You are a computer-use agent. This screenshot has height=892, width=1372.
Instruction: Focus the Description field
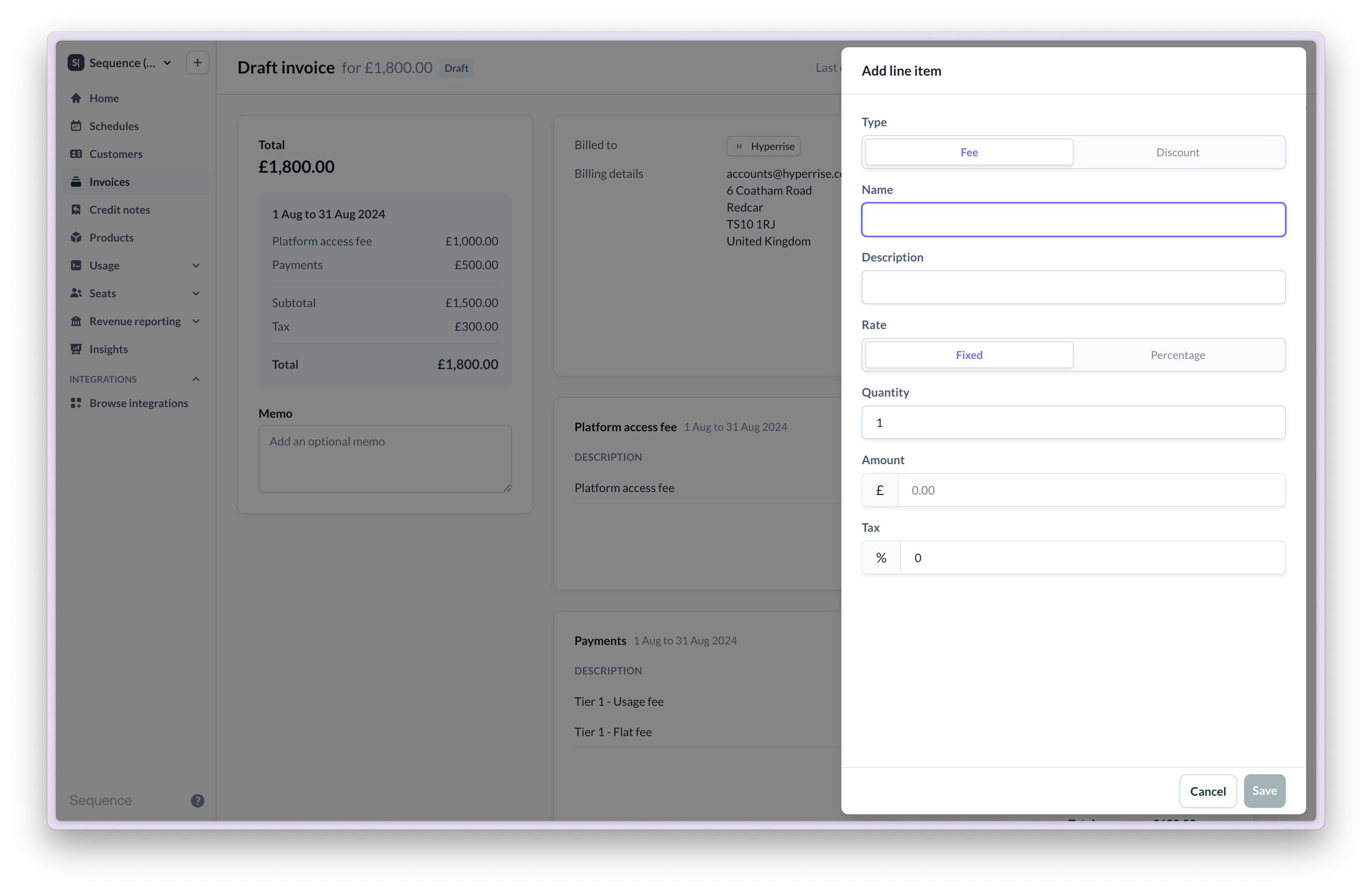coord(1073,287)
